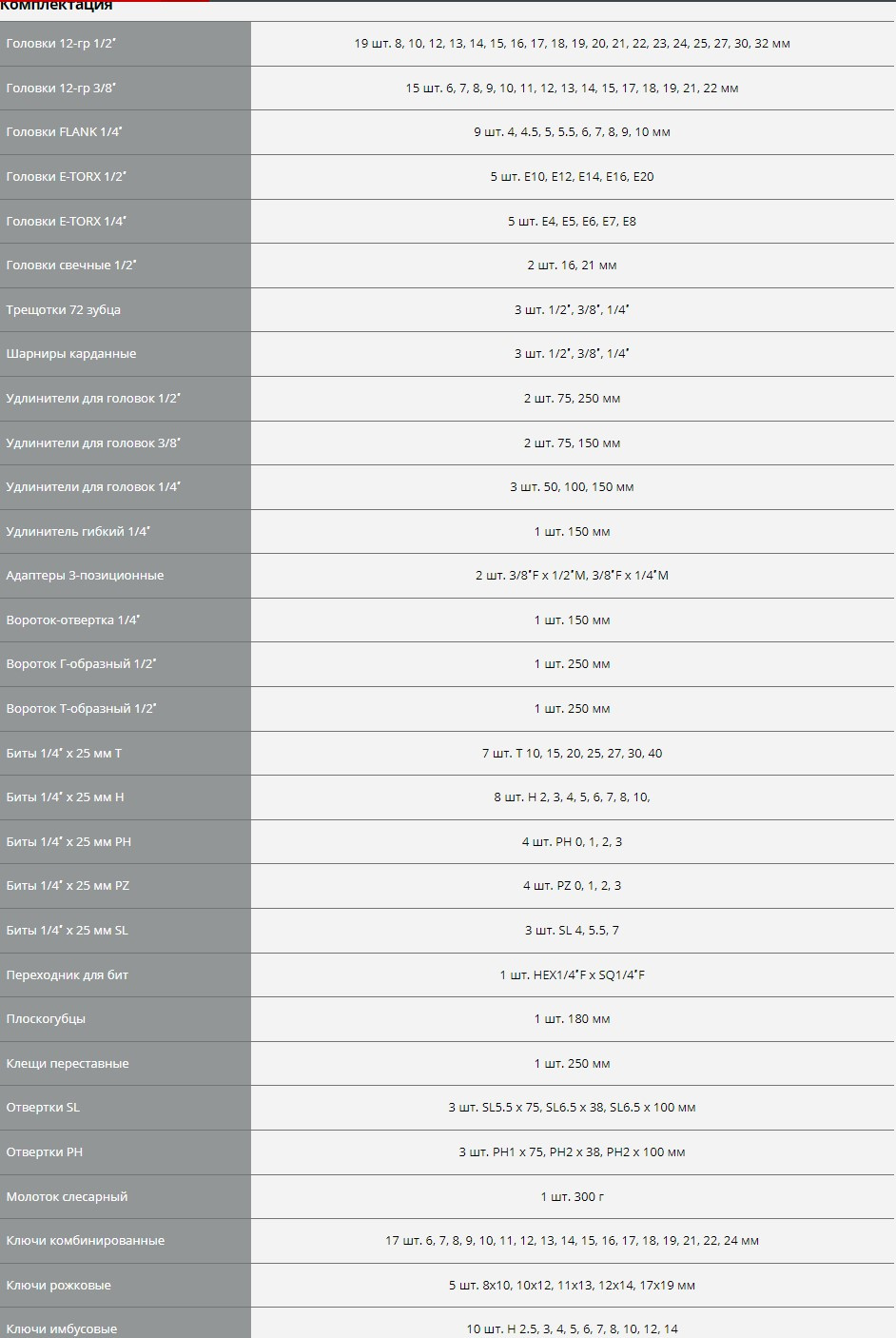Click the 'Шарниры карданные' row label
The width and height of the screenshot is (896, 1338).
click(71, 354)
